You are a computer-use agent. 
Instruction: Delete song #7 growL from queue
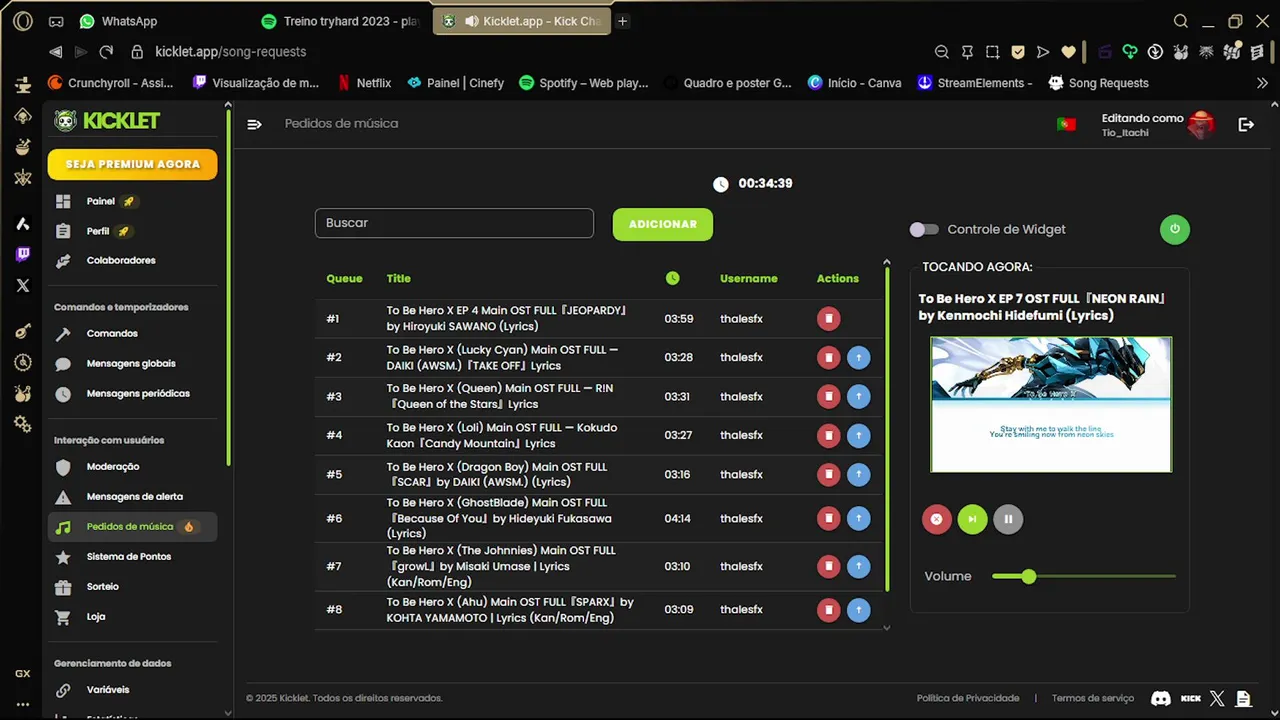(x=828, y=567)
